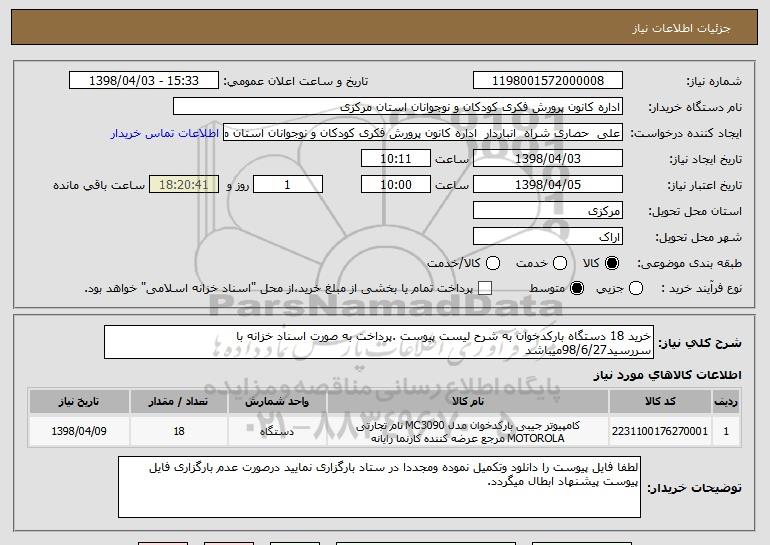Open the اطلاعات تماس خریدار link

165,133
